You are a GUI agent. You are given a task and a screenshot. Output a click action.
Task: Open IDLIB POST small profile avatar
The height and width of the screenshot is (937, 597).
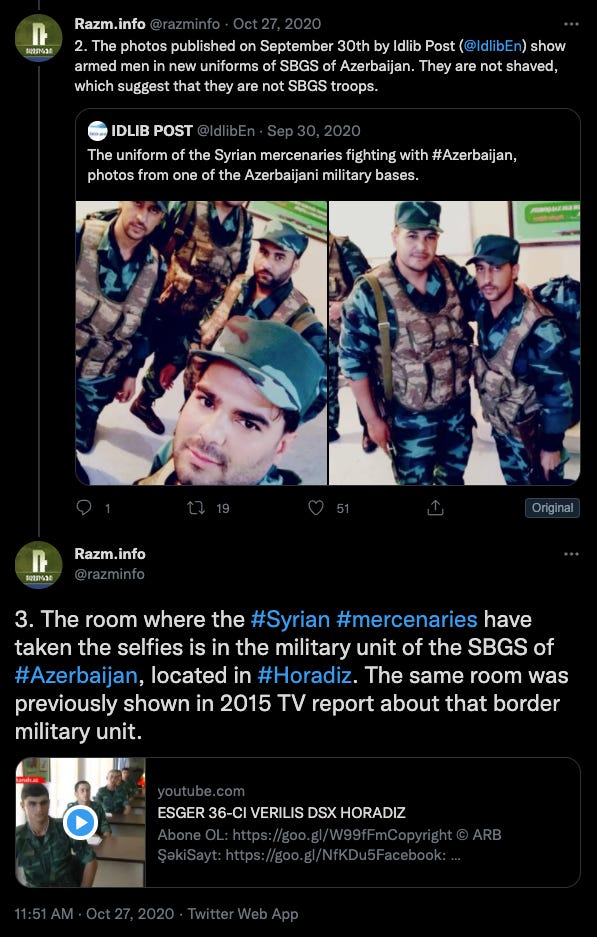click(97, 131)
